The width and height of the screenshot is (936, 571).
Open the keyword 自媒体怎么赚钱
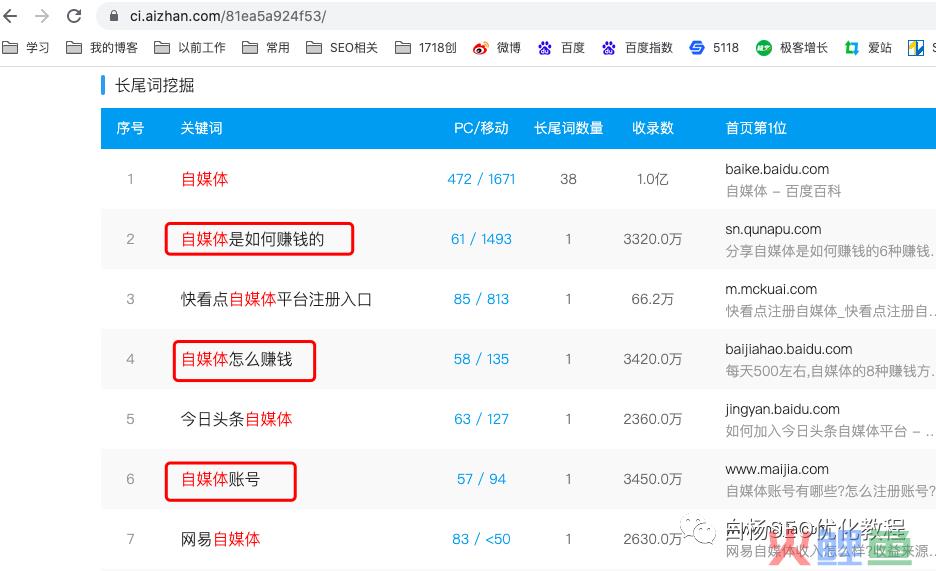[x=236, y=359]
